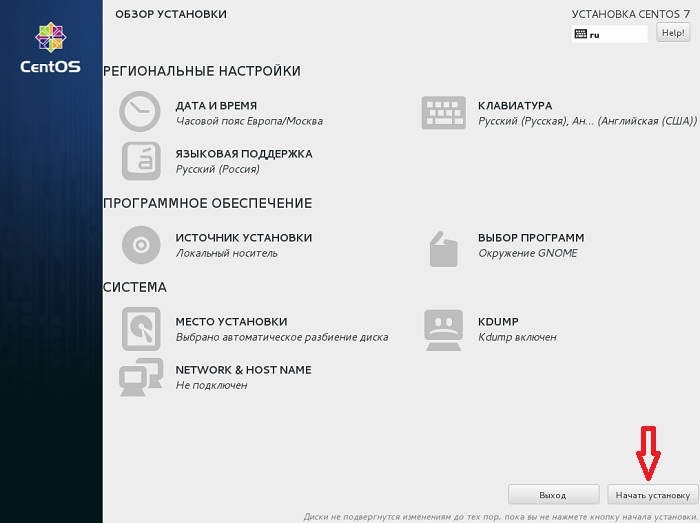Click the Выход button
This screenshot has width=700, height=523.
(x=553, y=495)
